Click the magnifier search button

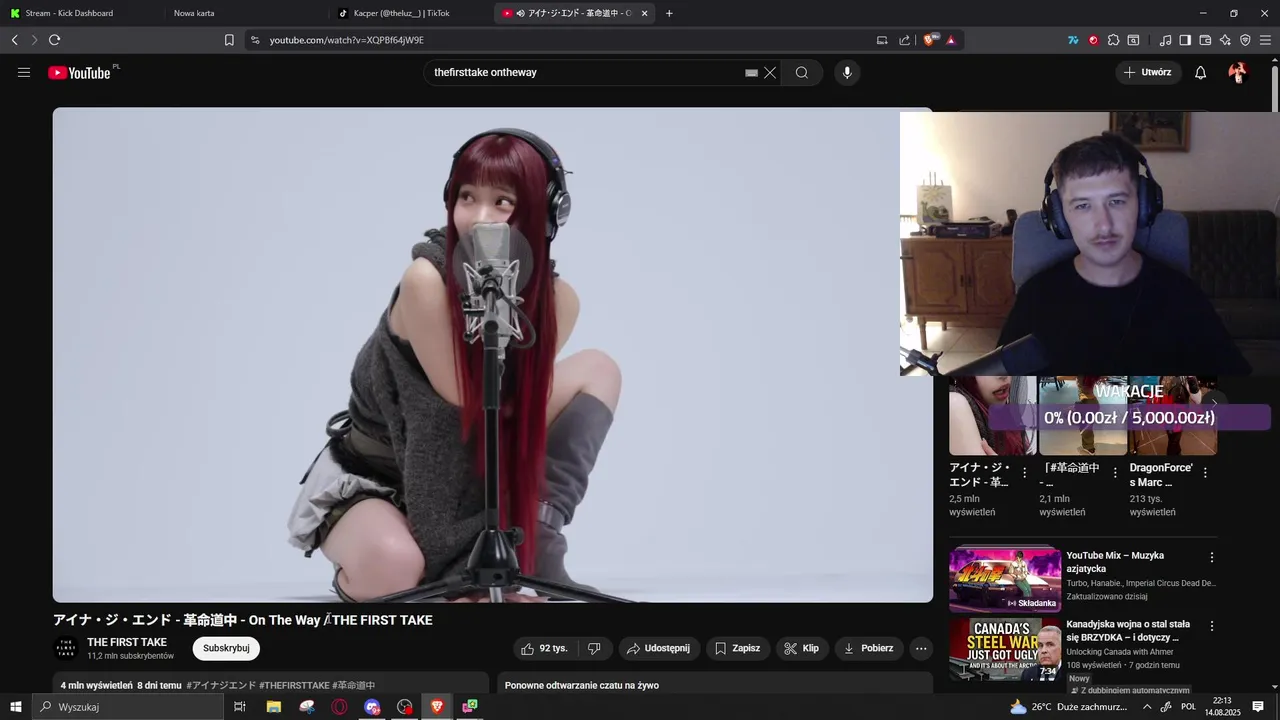(802, 72)
